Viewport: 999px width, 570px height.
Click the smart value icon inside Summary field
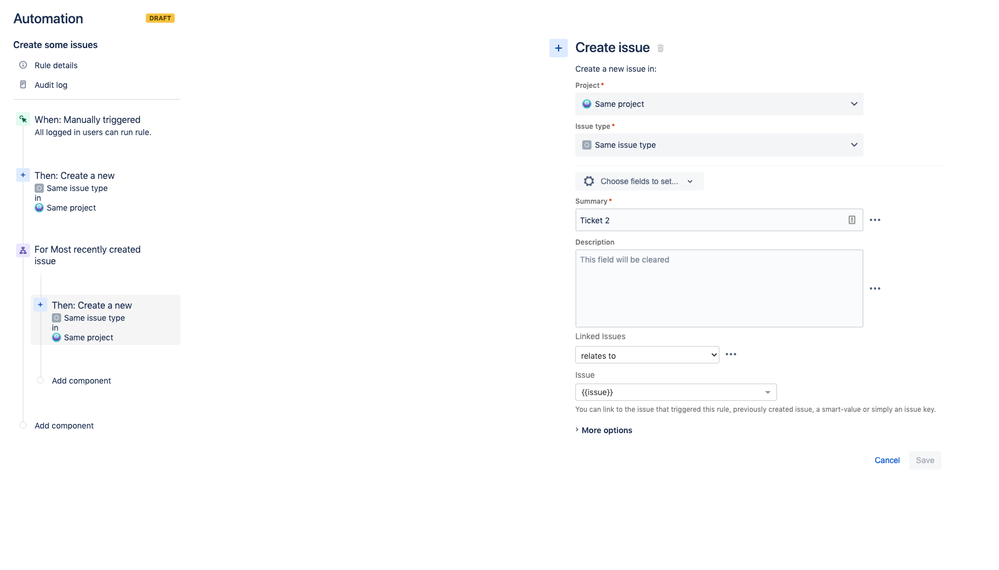pyautogui.click(x=852, y=220)
